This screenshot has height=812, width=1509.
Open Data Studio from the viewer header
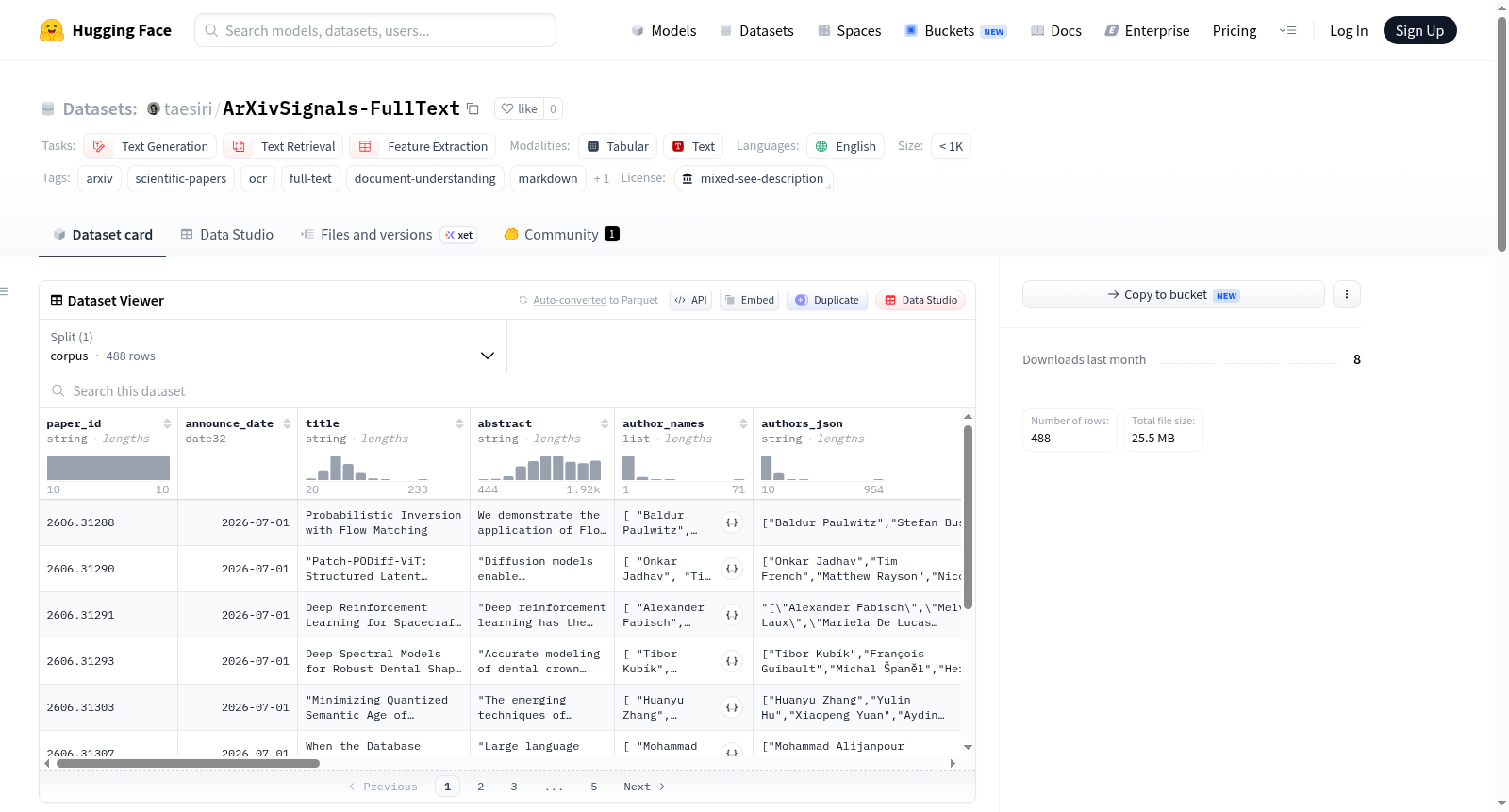920,300
